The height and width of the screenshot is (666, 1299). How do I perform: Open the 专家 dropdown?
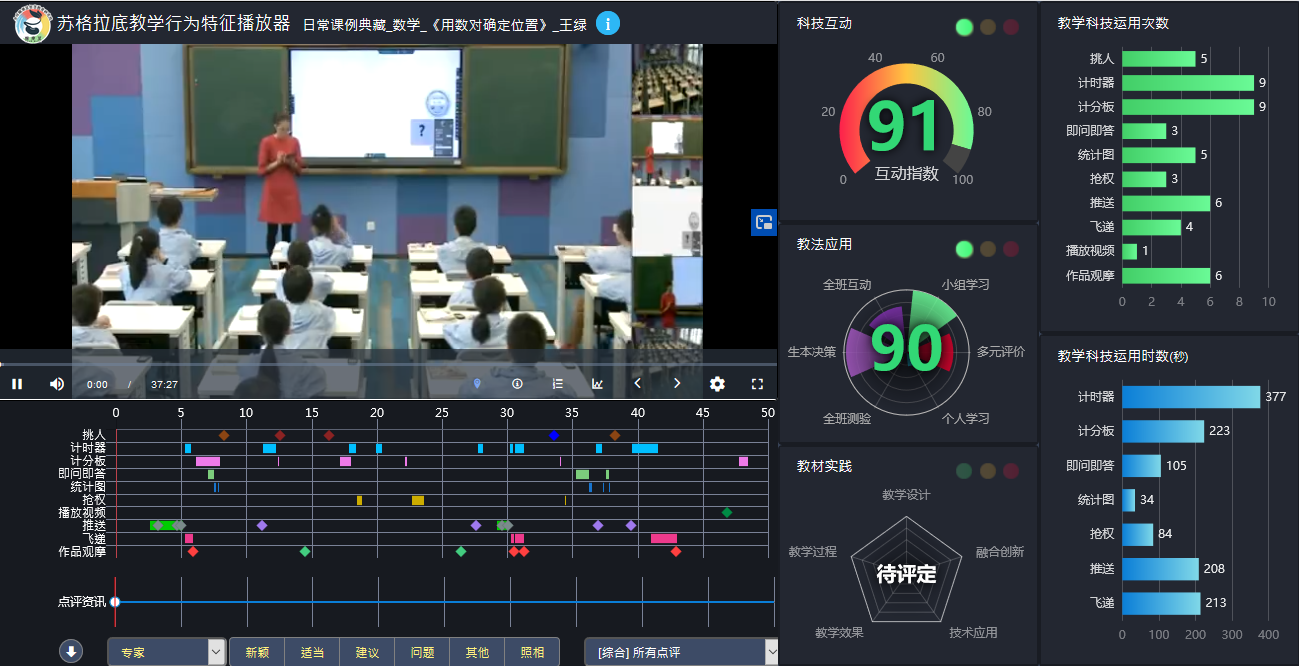coord(166,652)
